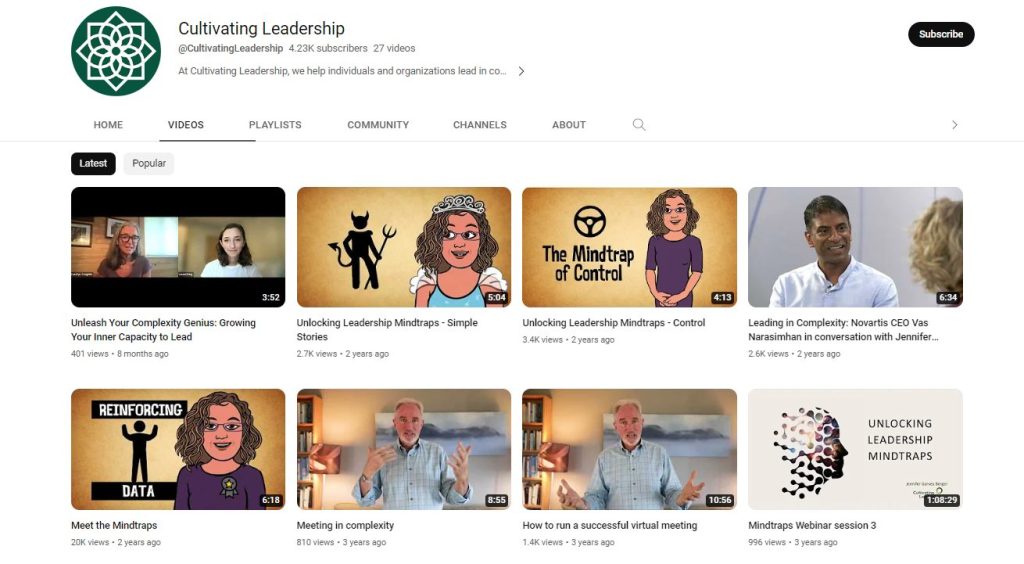Click the 27 videos count

click(x=394, y=48)
